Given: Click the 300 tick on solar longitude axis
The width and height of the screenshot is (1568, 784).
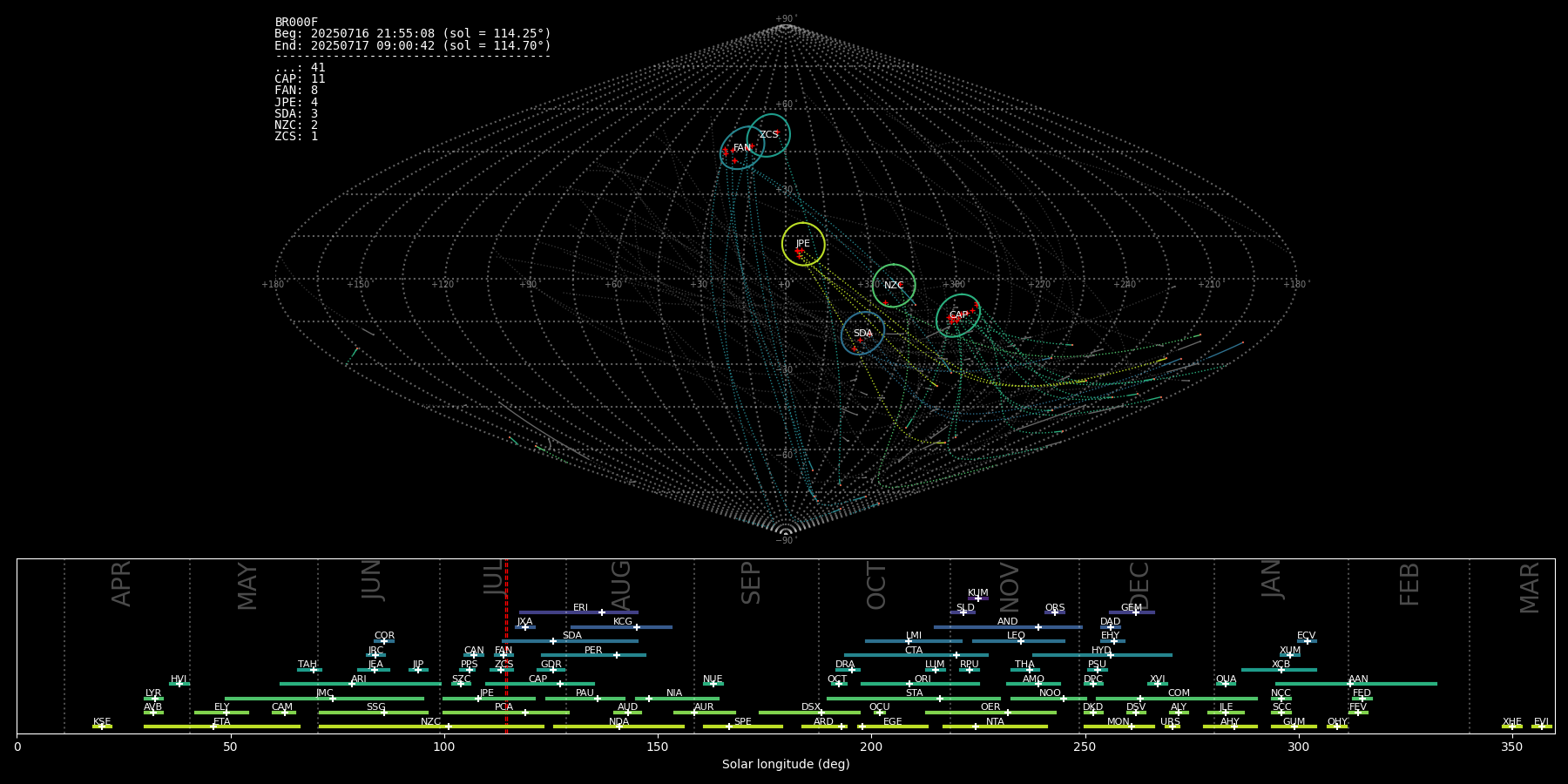Looking at the screenshot, I should pyautogui.click(x=1298, y=747).
